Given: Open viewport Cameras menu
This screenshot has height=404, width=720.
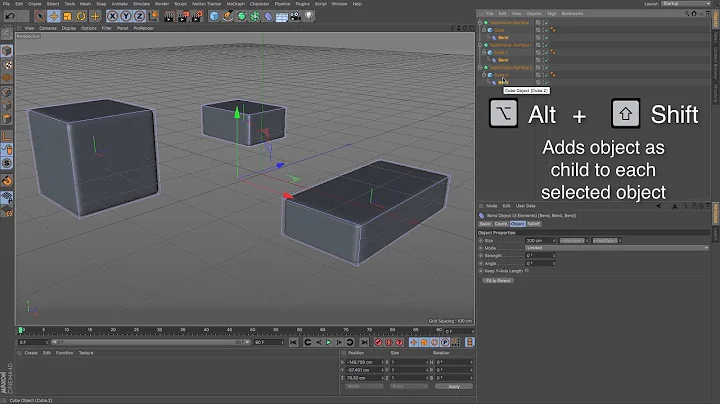Looking at the screenshot, I should coord(48,28).
